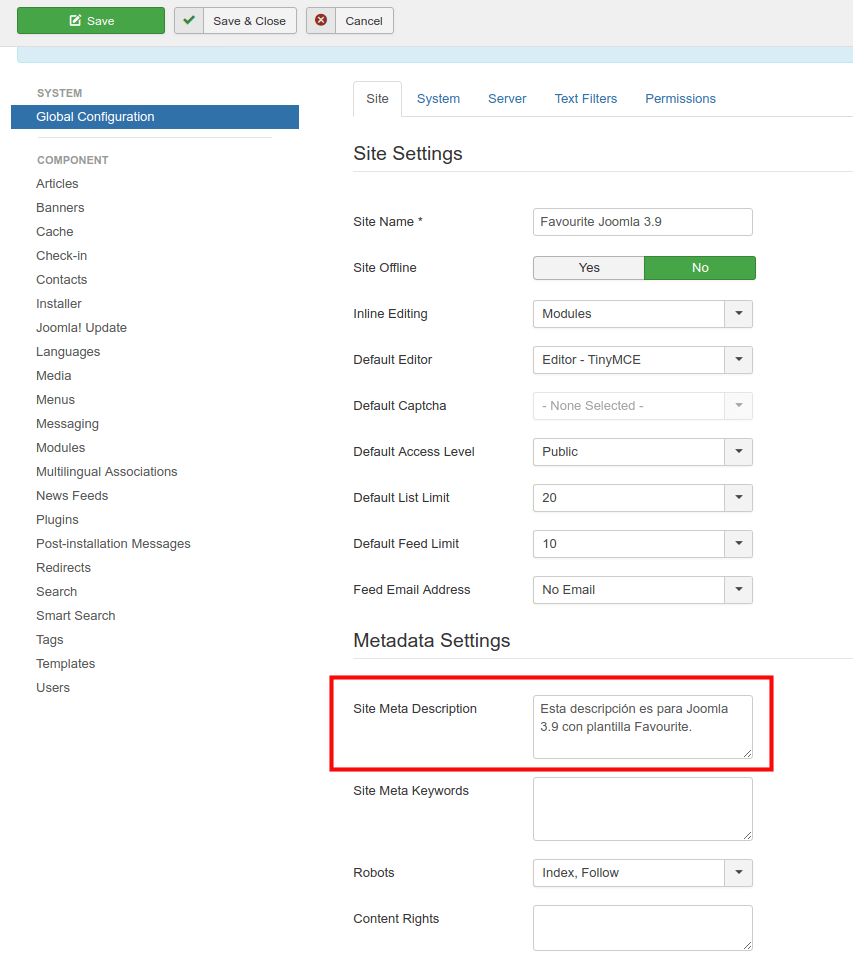Open Modules component settings
The height and width of the screenshot is (957, 853).
tap(60, 448)
